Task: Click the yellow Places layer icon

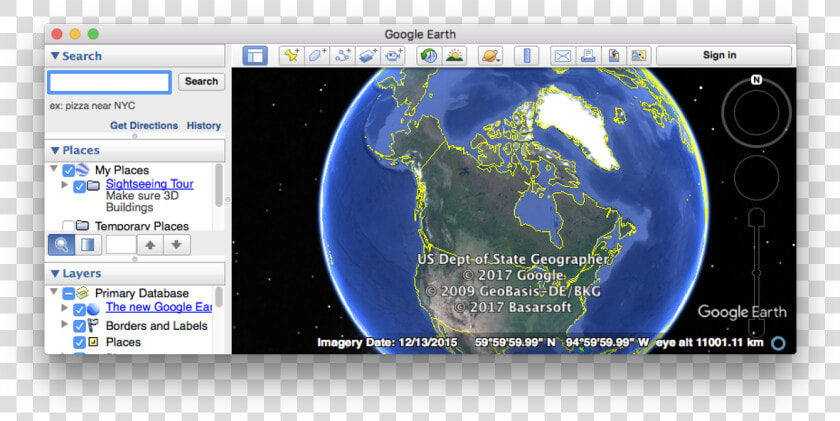Action: tap(93, 341)
